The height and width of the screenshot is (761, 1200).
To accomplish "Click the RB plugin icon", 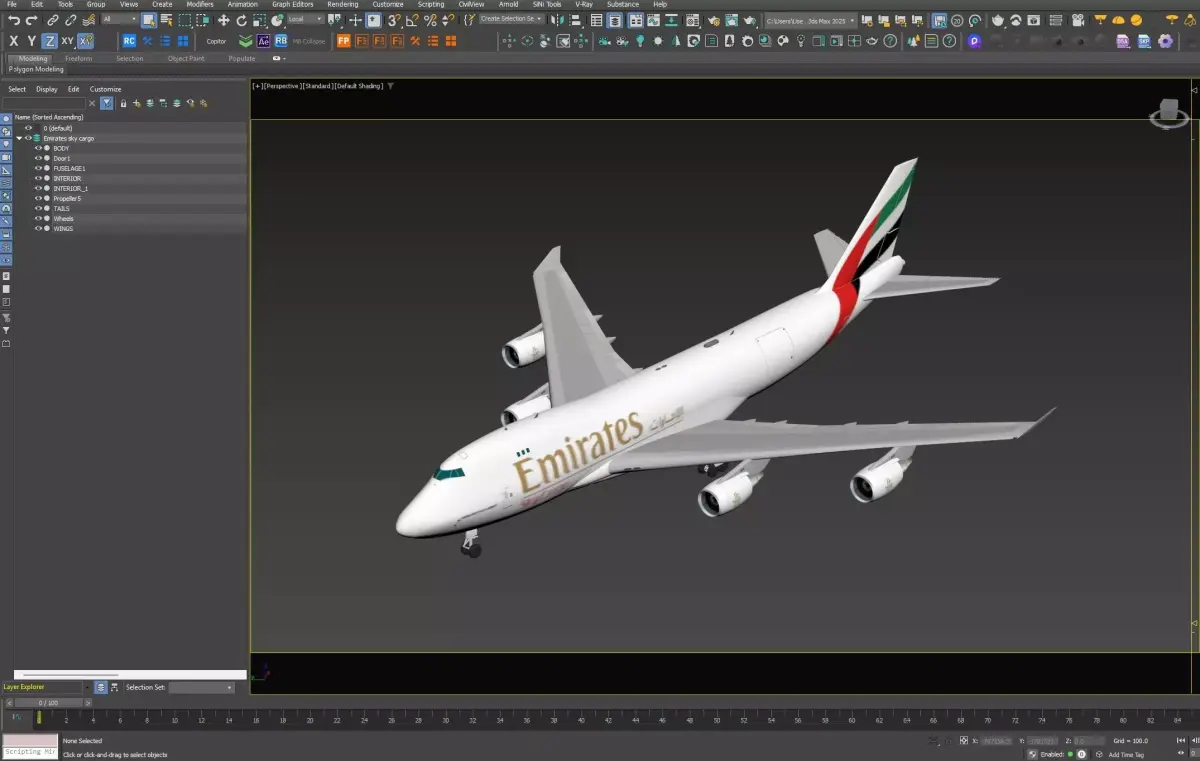I will point(281,41).
